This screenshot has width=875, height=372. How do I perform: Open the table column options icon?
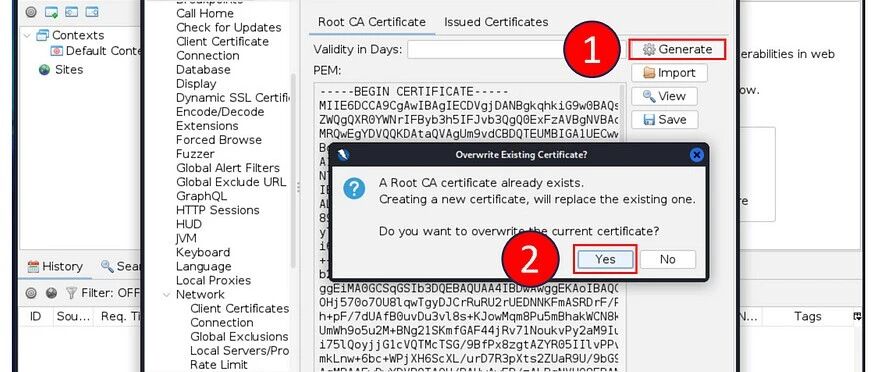coord(857,316)
